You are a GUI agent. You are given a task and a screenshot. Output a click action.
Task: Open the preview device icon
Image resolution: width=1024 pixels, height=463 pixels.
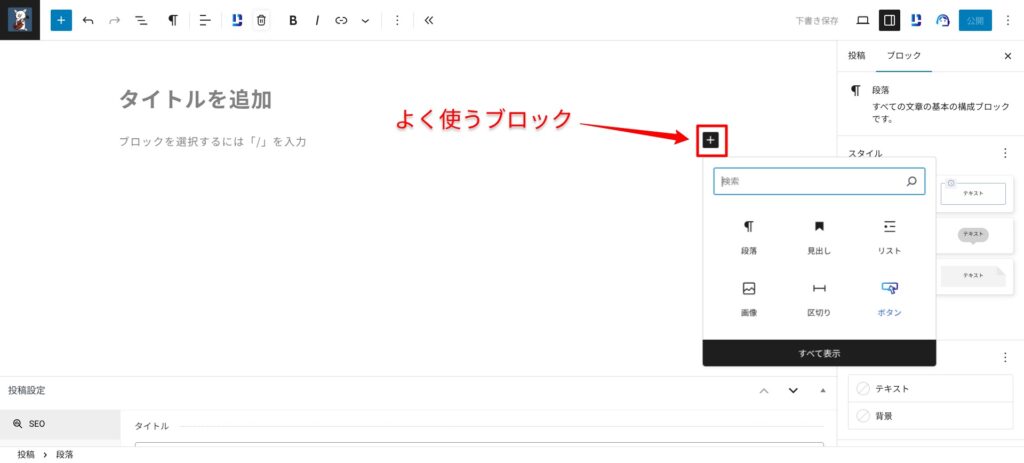[863, 20]
